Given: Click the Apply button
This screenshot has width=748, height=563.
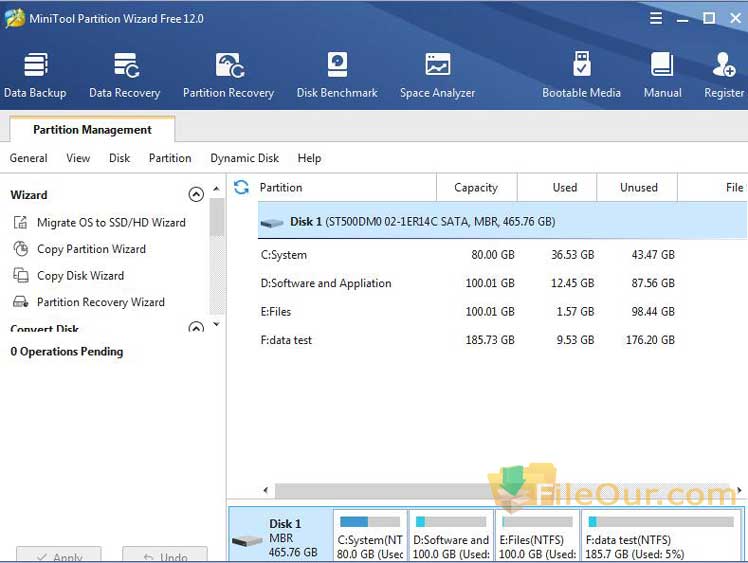Looking at the screenshot, I should (59, 555).
